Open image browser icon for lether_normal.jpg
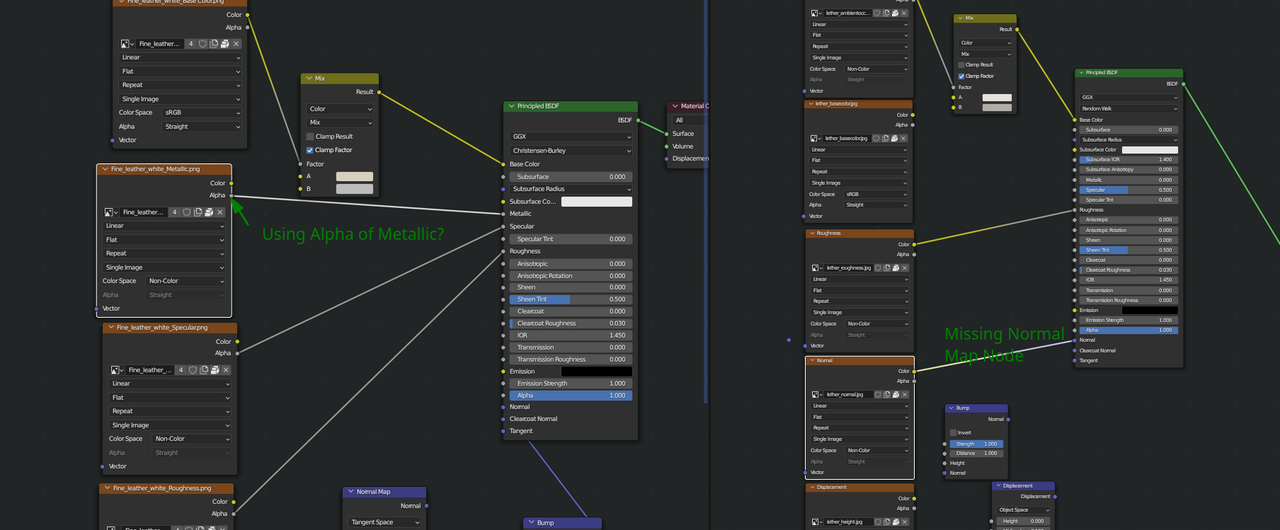Screen dimensions: 1280x530 (x=816, y=394)
